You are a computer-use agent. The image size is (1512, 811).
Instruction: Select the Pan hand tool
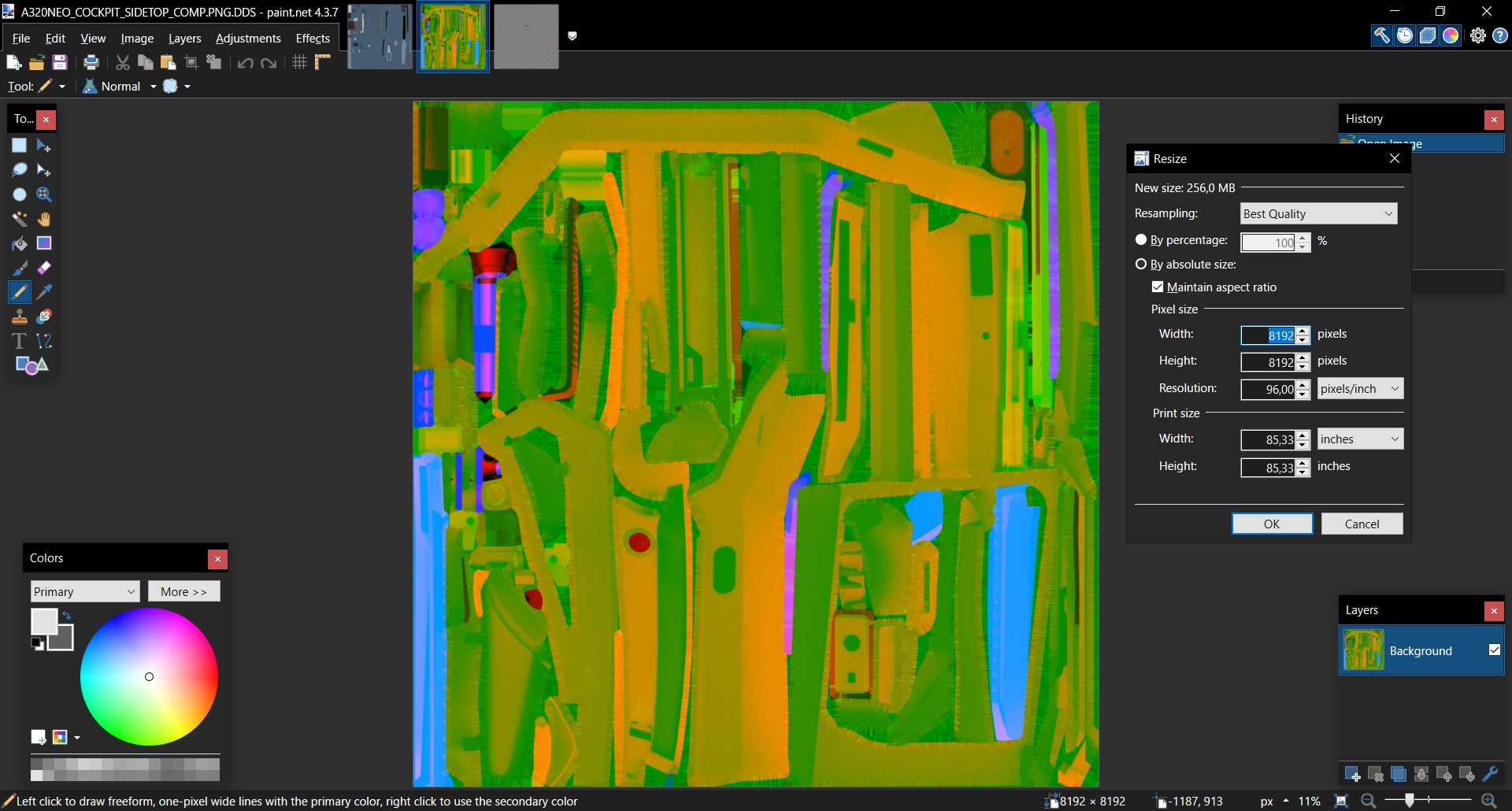coord(44,219)
